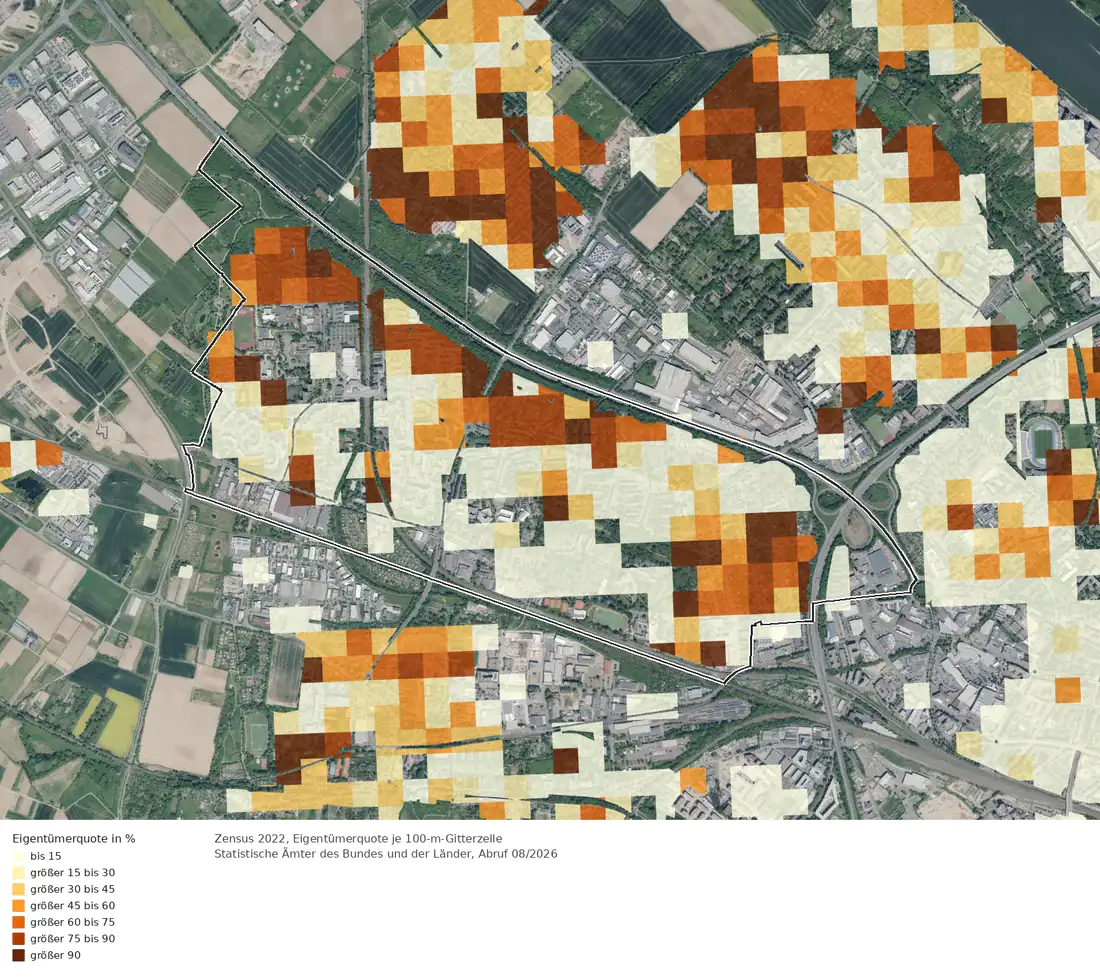Click the 'bis 15' legend label
Viewport: 1100px width, 978px height.
(46, 856)
